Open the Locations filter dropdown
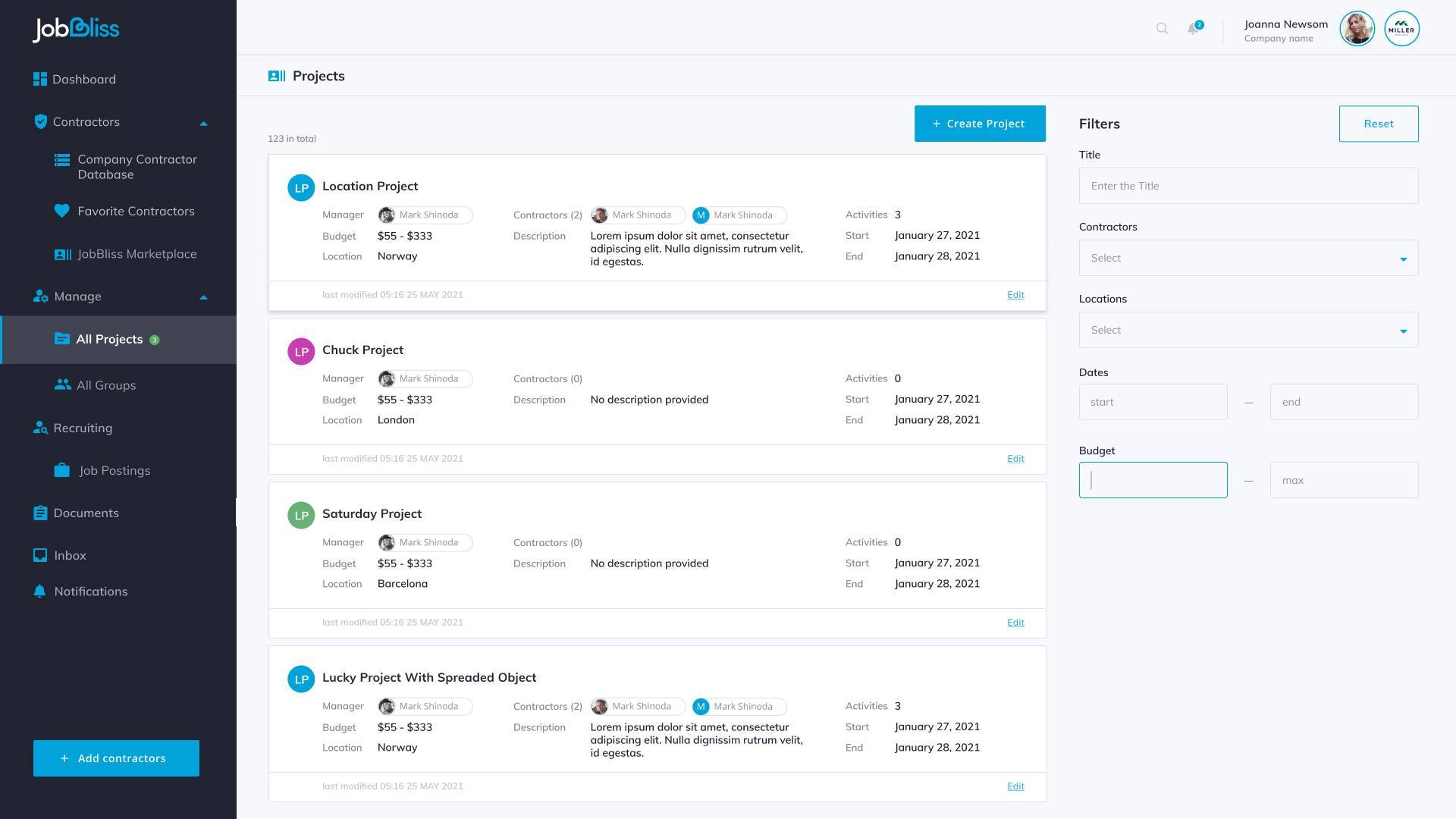Screen dimensions: 1456x819 (1248, 331)
